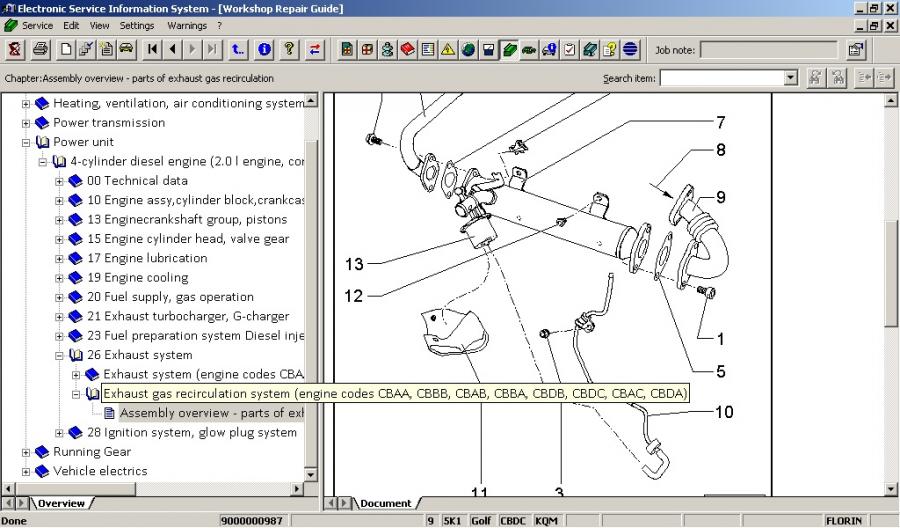Screen dimensions: 900x528
Task: Open the Settings menu
Action: point(137,25)
